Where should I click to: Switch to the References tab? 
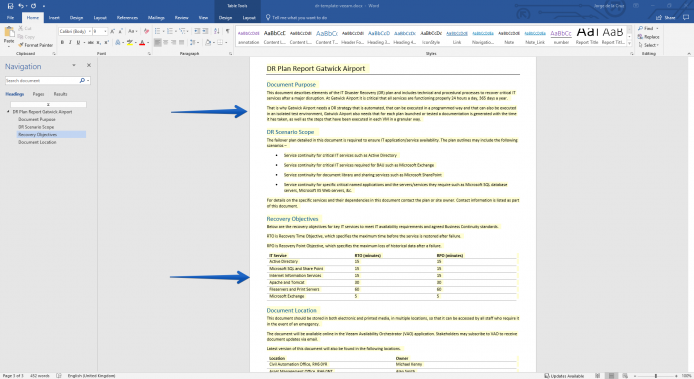[127, 18]
